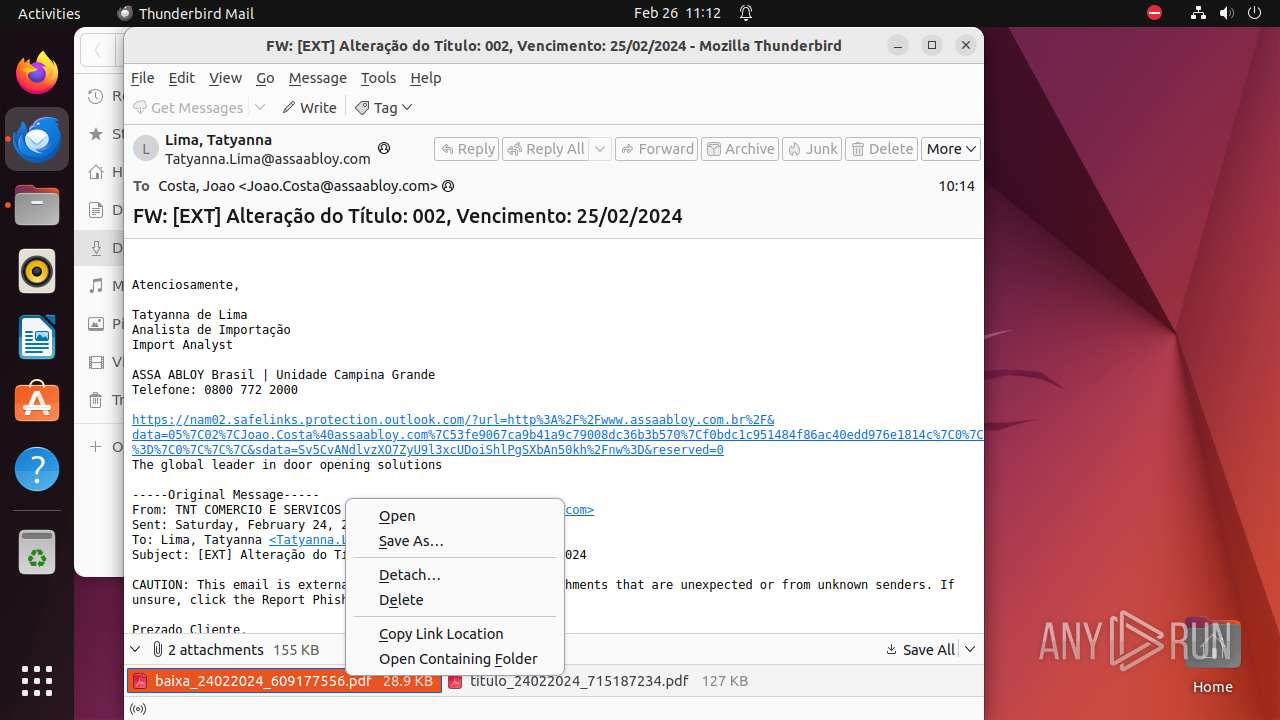Select attachment baixa_24022024_609177556.pdf
Image resolution: width=1280 pixels, height=720 pixels.
(284, 681)
